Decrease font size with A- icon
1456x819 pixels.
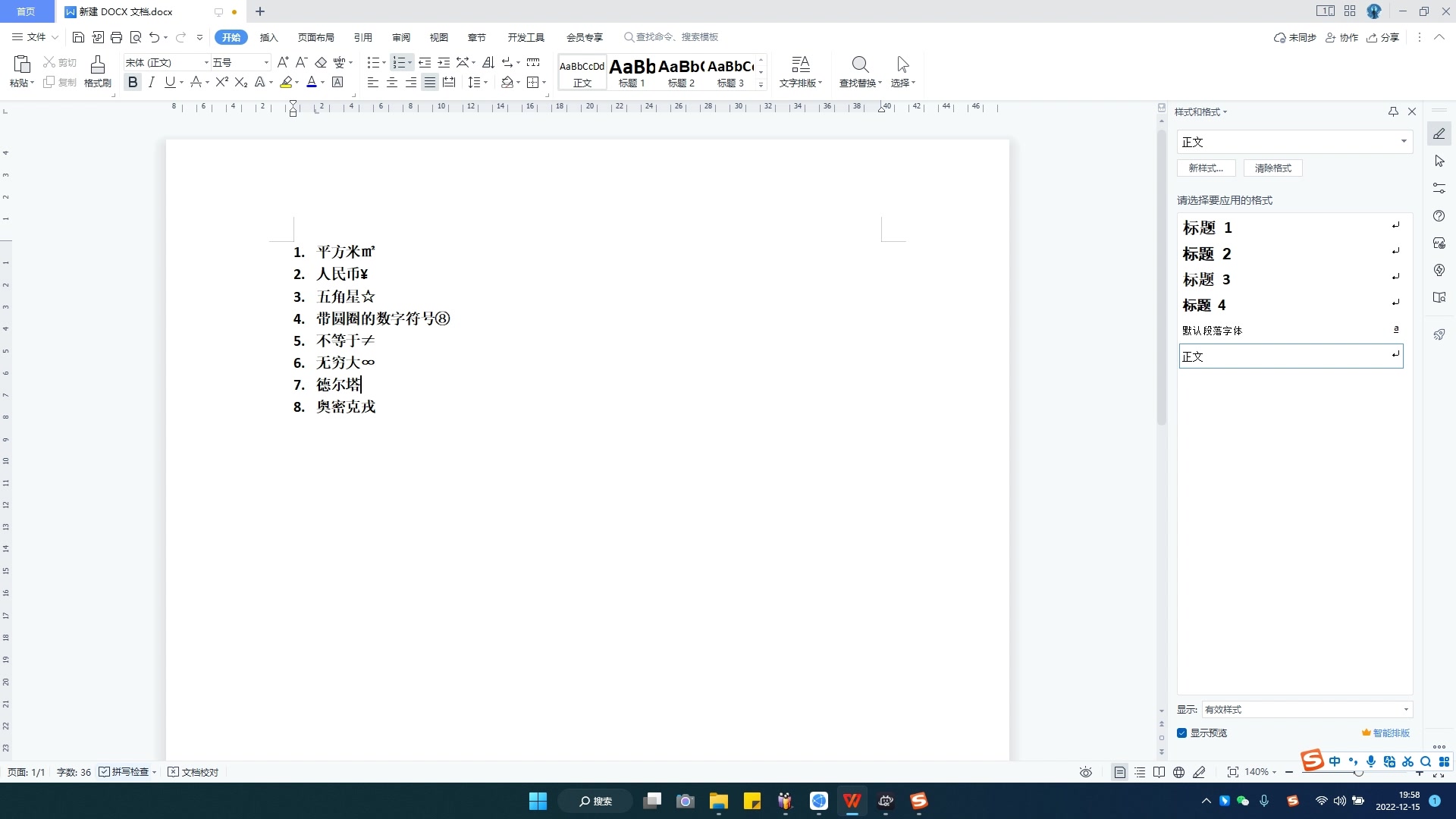pos(301,62)
